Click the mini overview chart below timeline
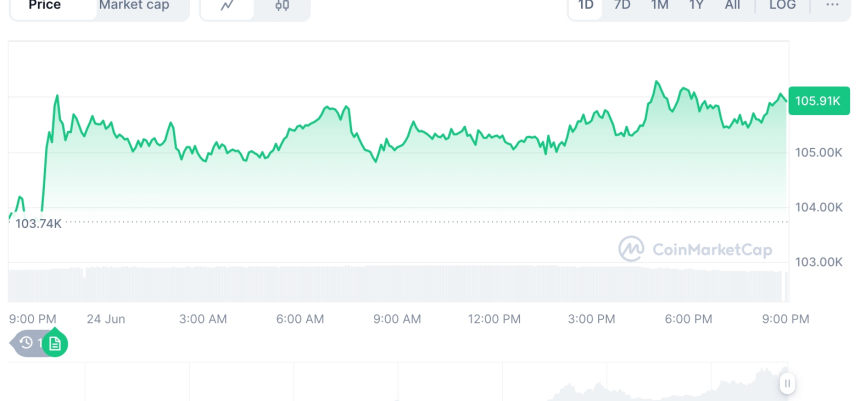The height and width of the screenshot is (401, 860). pos(420,383)
